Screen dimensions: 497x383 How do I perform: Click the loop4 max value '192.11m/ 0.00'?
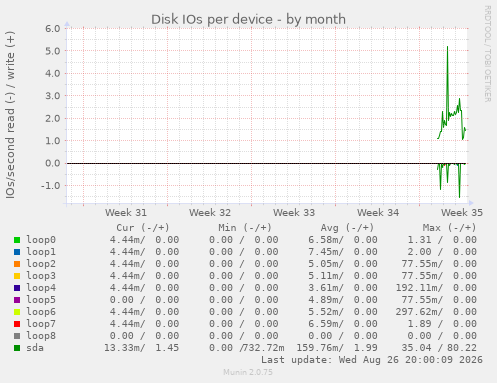436,288
